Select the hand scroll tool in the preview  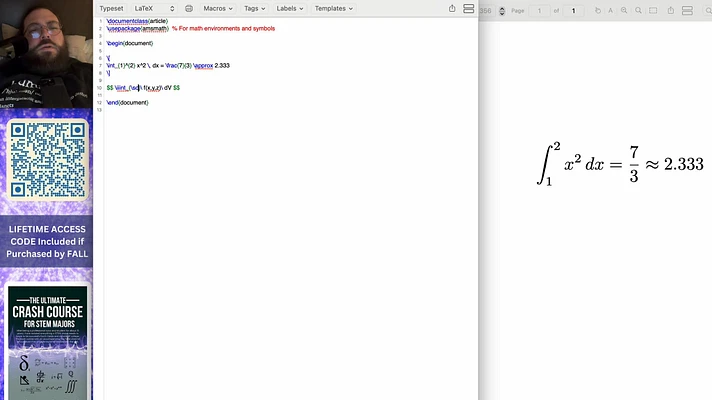(x=598, y=10)
